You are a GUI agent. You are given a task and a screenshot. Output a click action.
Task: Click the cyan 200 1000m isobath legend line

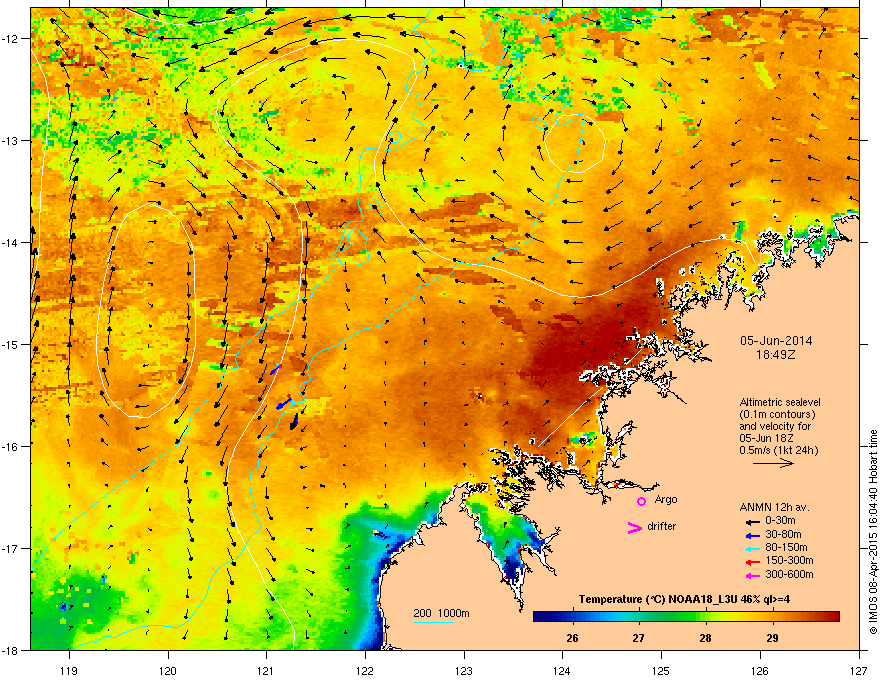click(433, 622)
